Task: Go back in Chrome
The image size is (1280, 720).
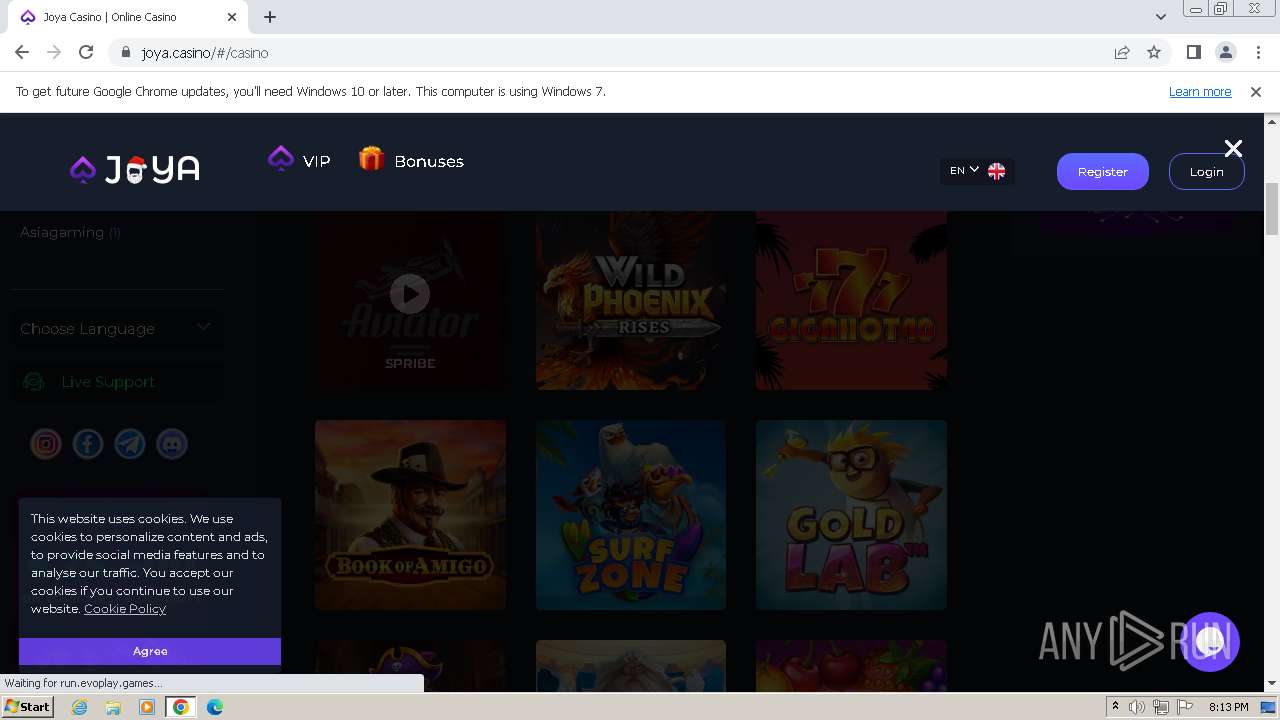Action: [22, 53]
